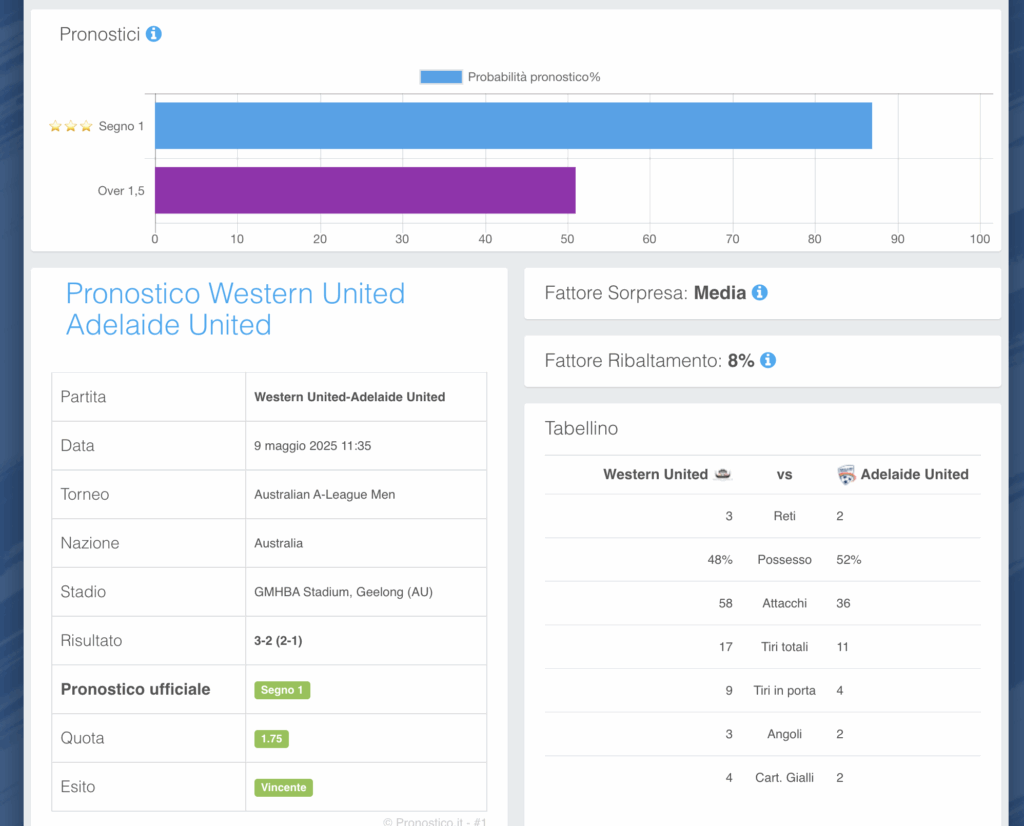The height and width of the screenshot is (826, 1024).
Task: Click the Esito row label
Action: (x=78, y=787)
